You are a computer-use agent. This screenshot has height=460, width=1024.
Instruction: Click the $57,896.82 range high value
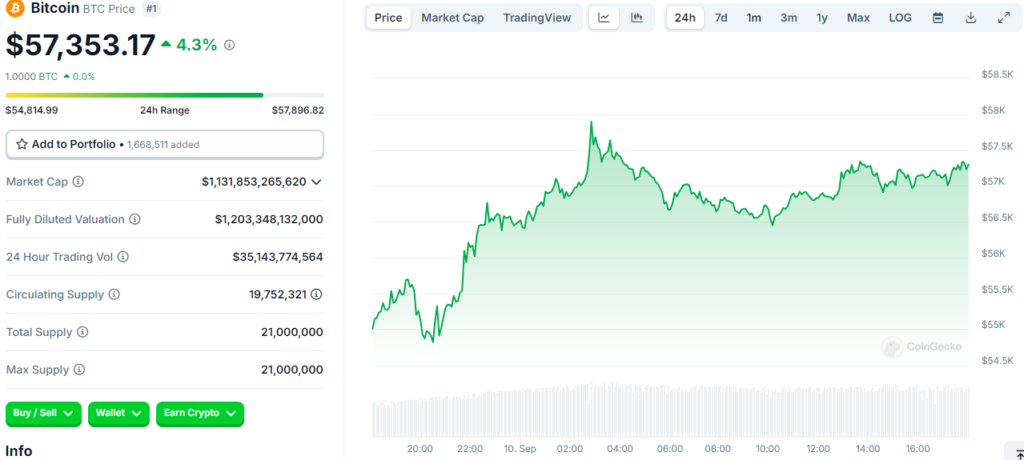point(298,110)
